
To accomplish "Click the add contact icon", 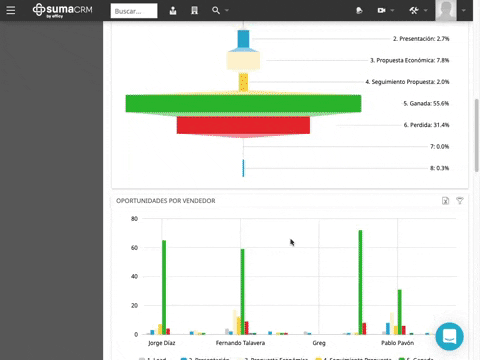I will 173,11.
